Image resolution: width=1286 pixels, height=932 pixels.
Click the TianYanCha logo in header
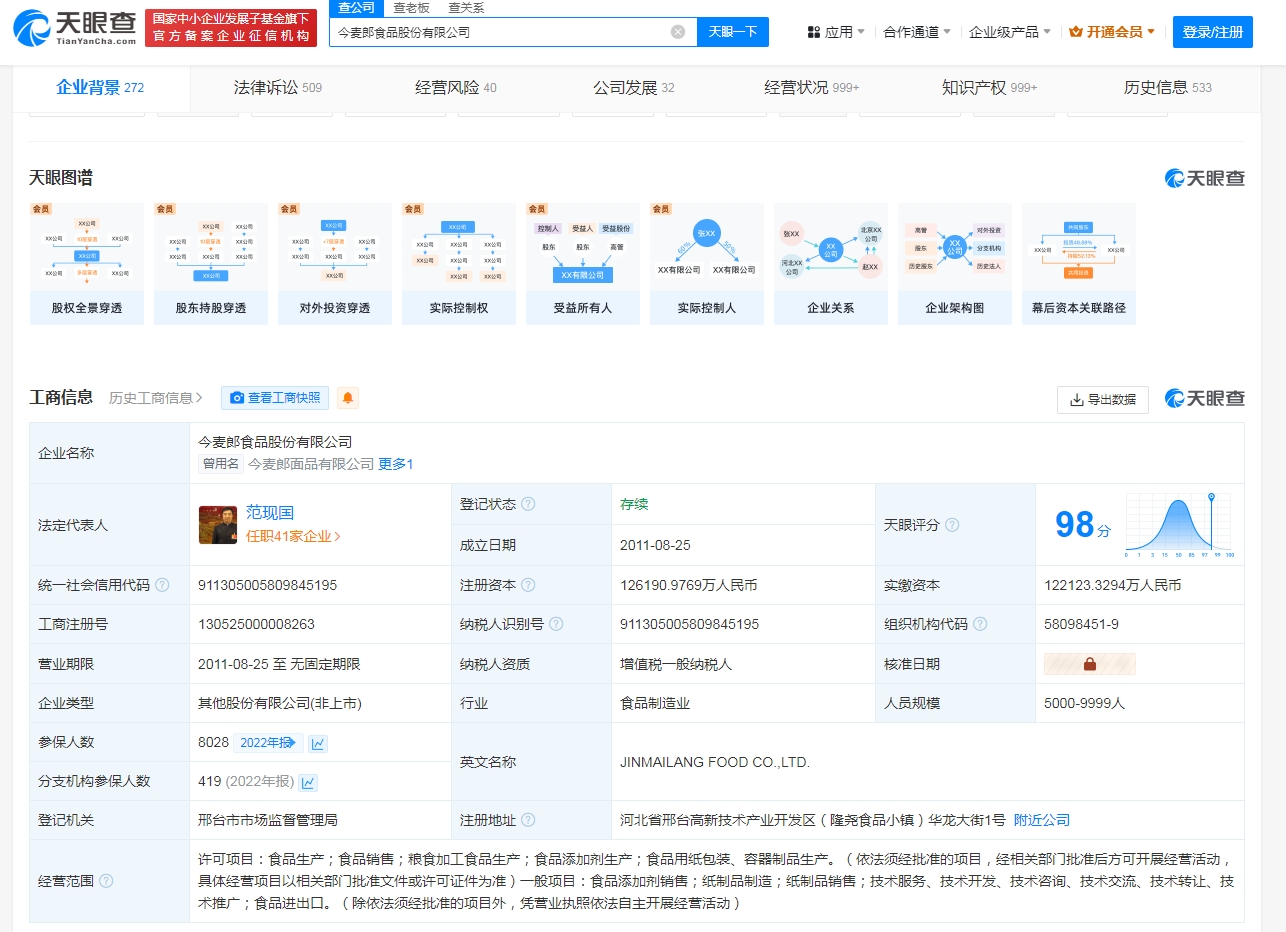pyautogui.click(x=75, y=28)
